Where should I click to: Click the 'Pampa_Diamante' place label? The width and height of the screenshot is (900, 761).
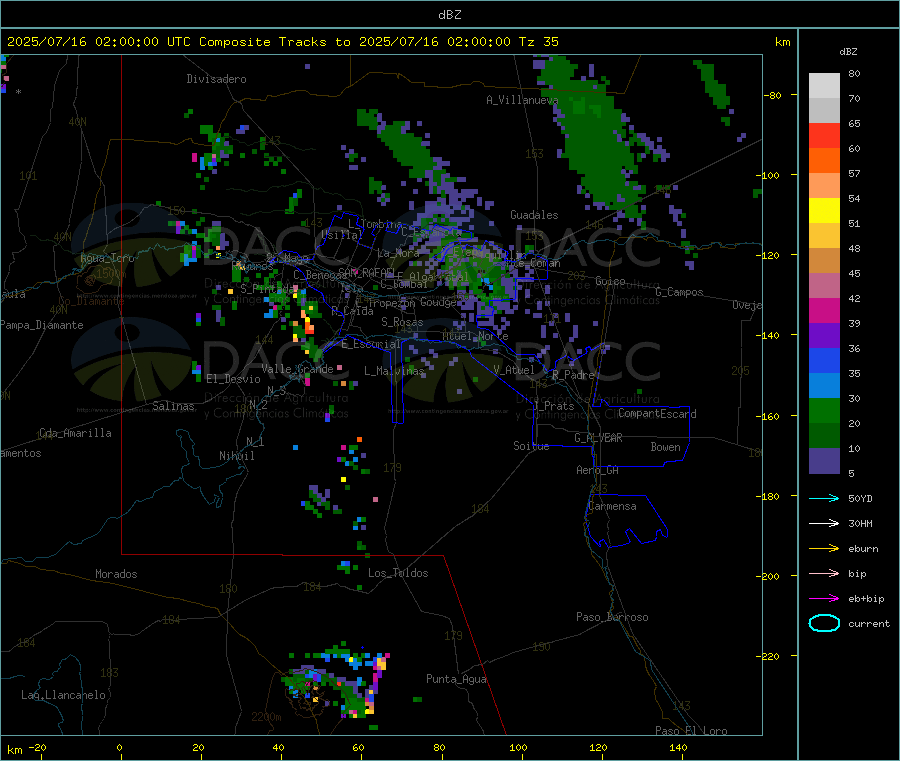click(41, 325)
